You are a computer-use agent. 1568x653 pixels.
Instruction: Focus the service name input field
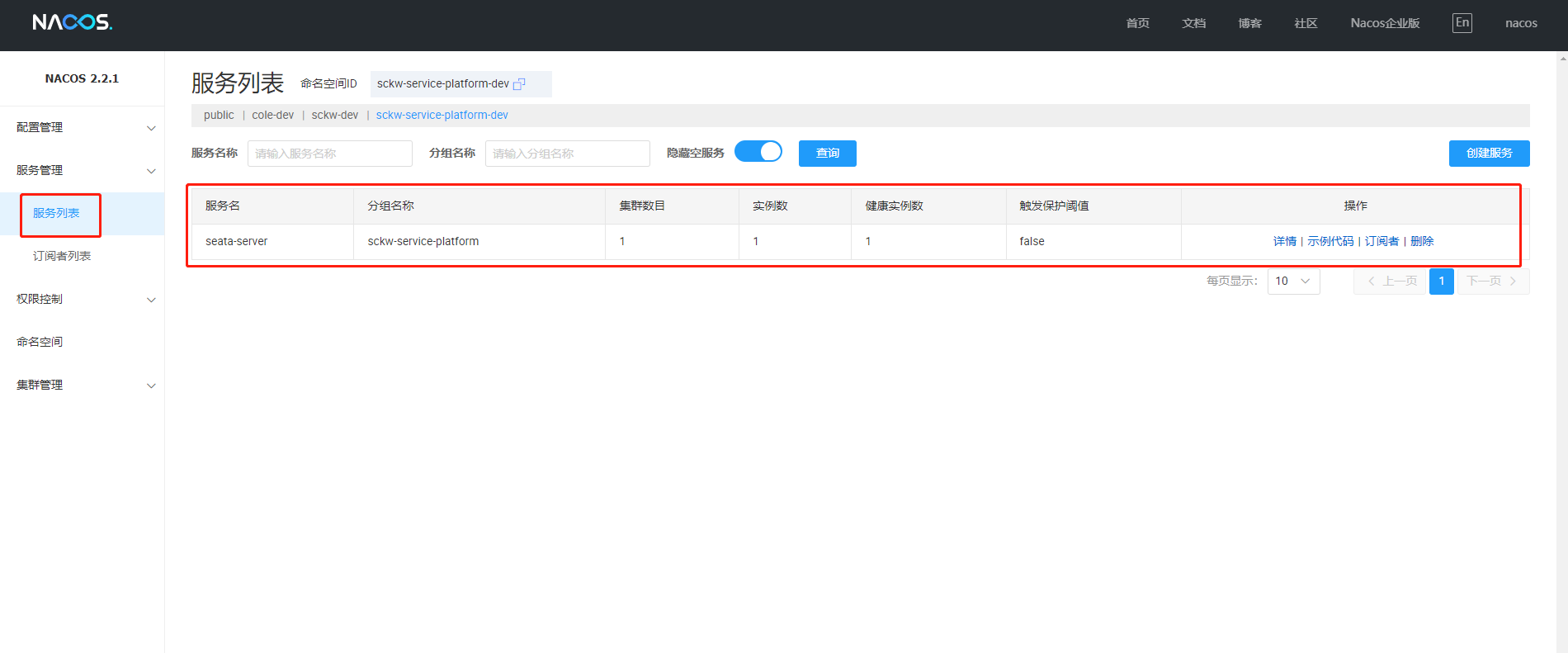click(x=329, y=154)
